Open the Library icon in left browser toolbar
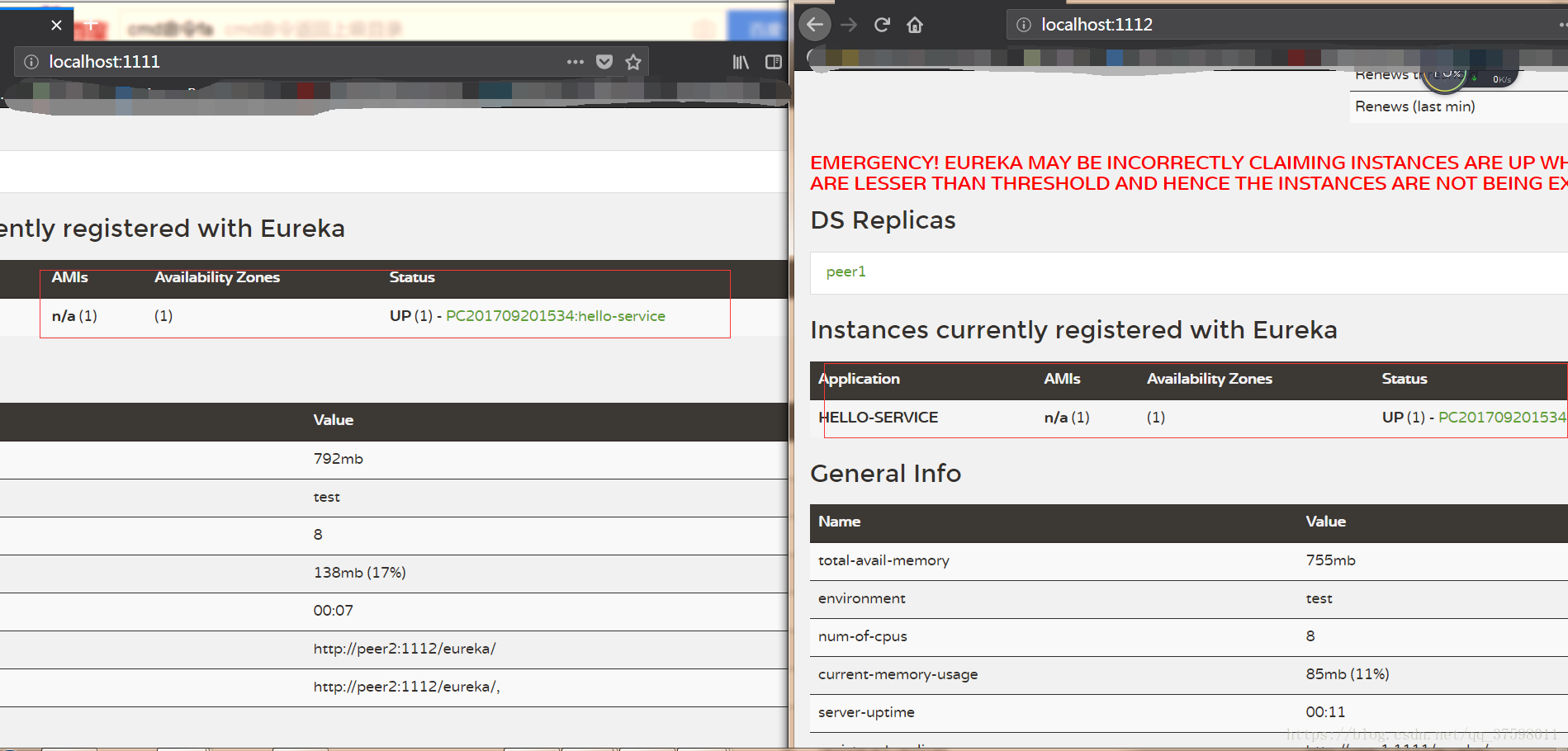 pyautogui.click(x=741, y=62)
